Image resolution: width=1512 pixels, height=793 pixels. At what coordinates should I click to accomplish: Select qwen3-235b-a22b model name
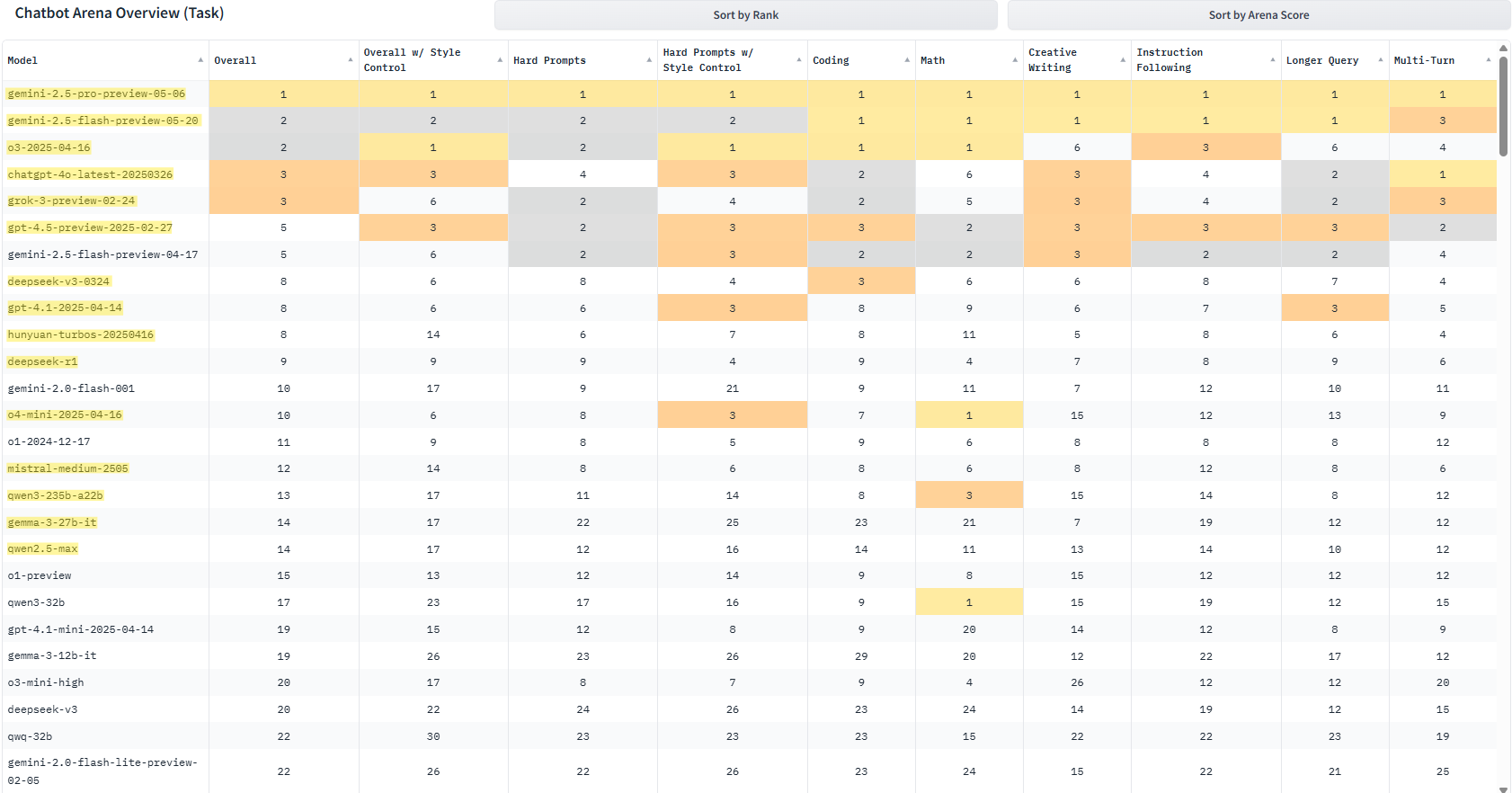tap(55, 495)
